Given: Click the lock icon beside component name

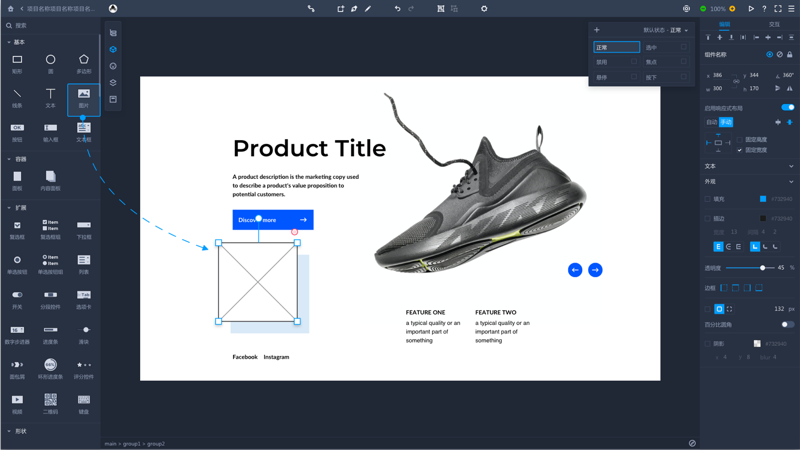Looking at the screenshot, I should (x=789, y=55).
